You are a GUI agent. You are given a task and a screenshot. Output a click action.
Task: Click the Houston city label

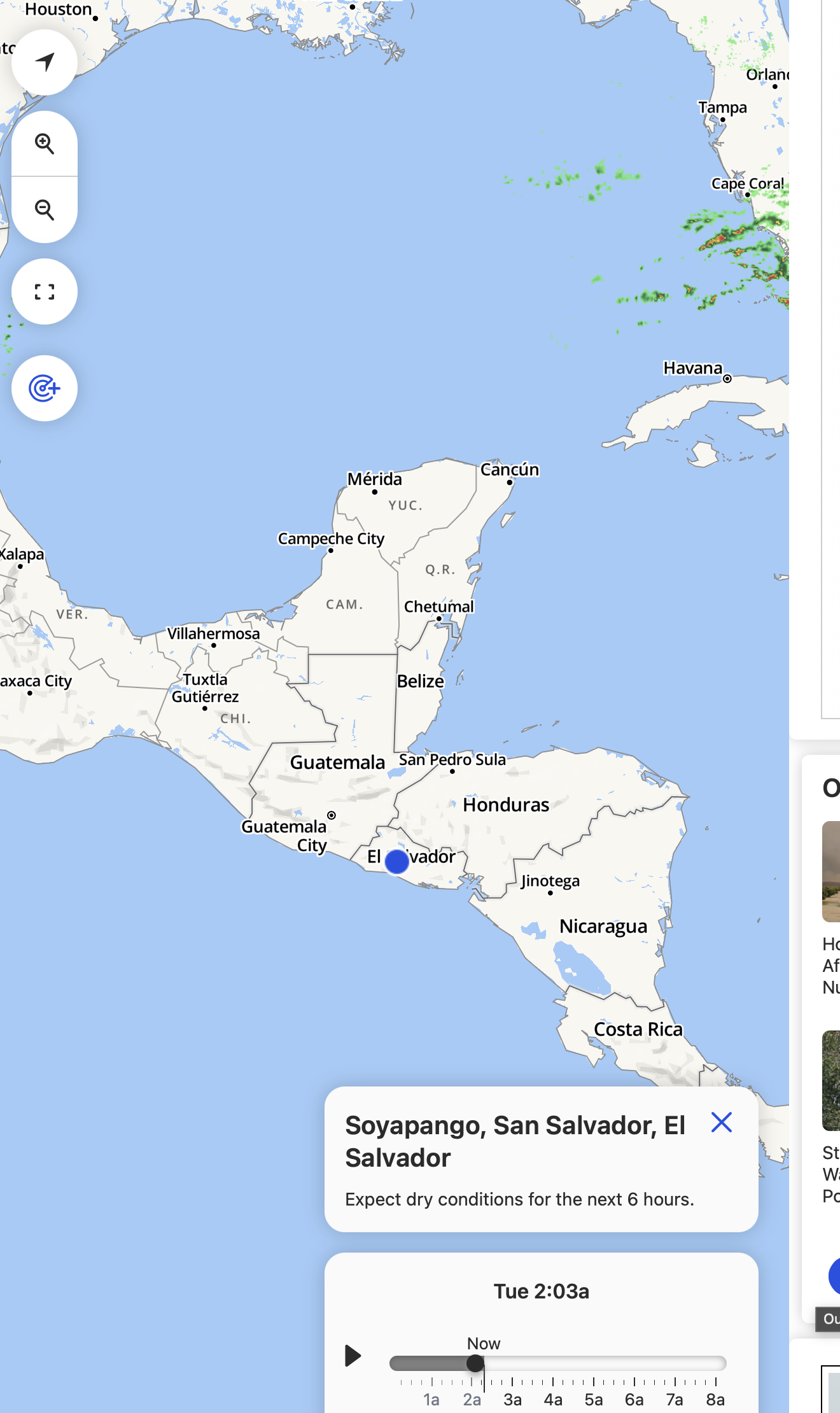coord(59,10)
